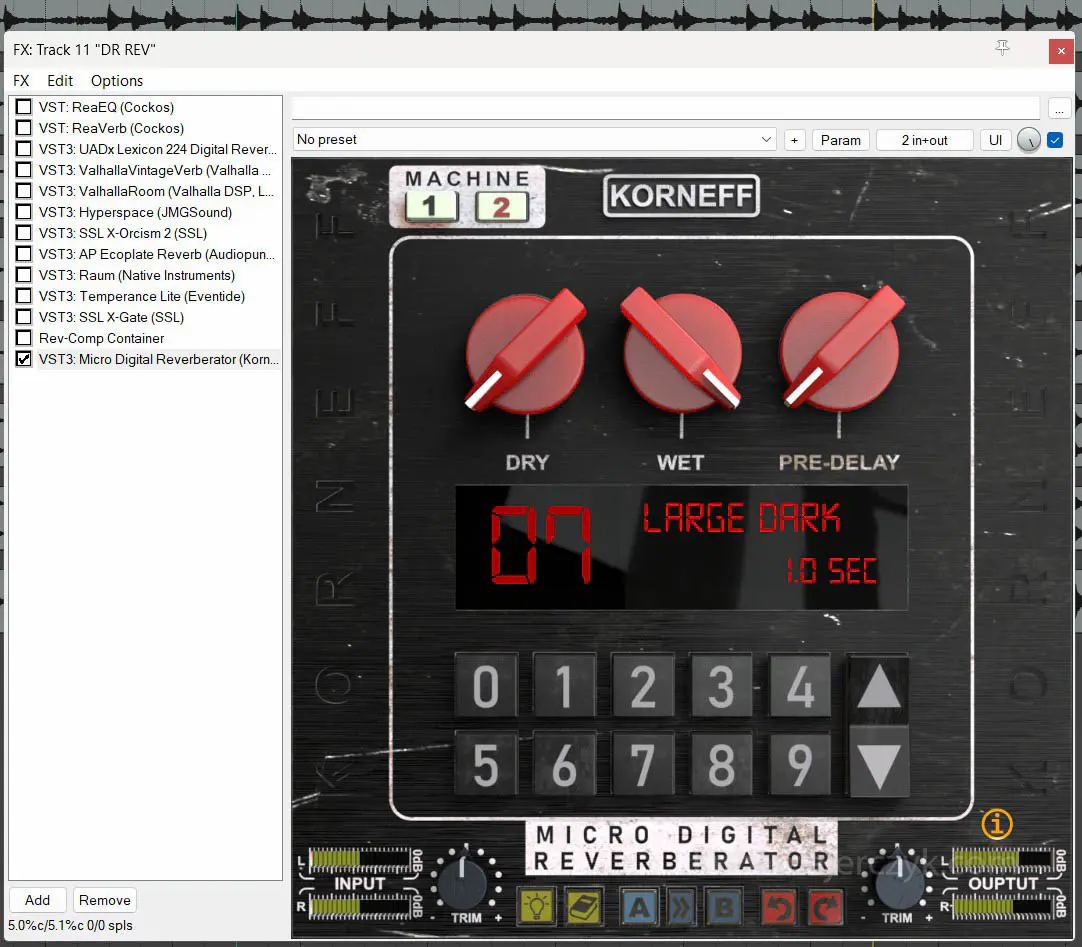Open the 2 in+out routing selector
Screen dimensions: 1082x947
click(924, 140)
